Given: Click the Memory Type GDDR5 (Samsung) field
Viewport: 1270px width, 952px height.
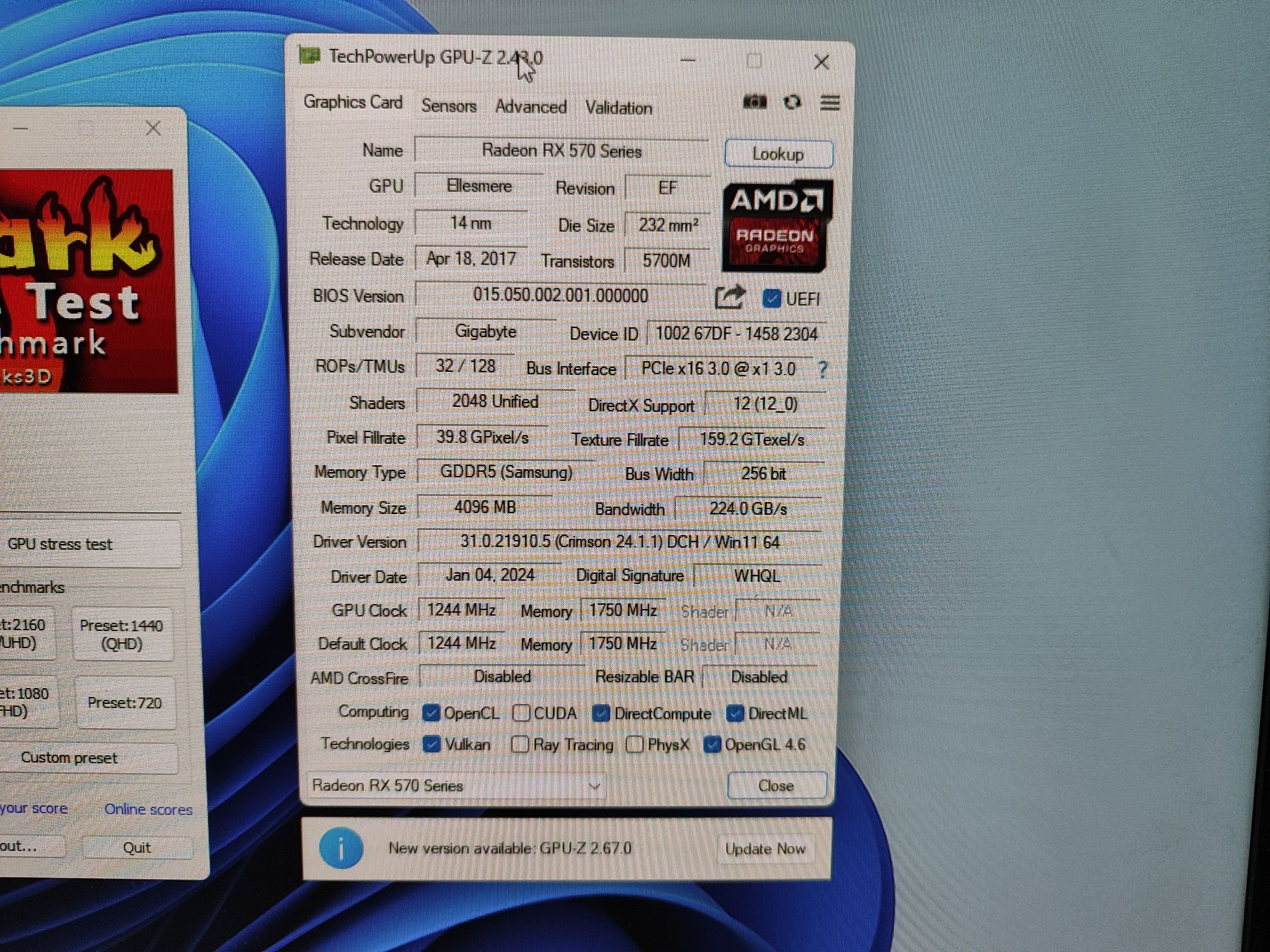Looking at the screenshot, I should (506, 472).
